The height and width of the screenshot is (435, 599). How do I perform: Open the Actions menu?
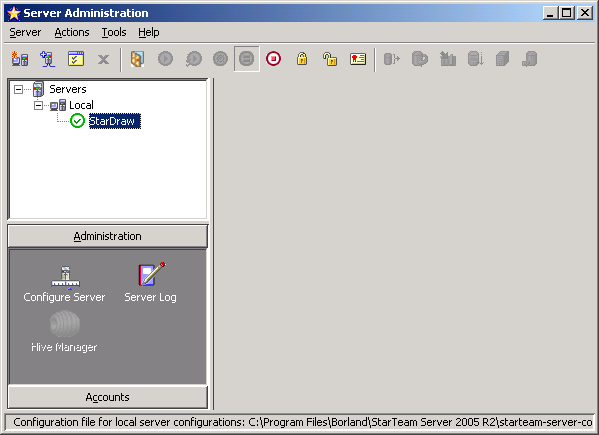(72, 32)
